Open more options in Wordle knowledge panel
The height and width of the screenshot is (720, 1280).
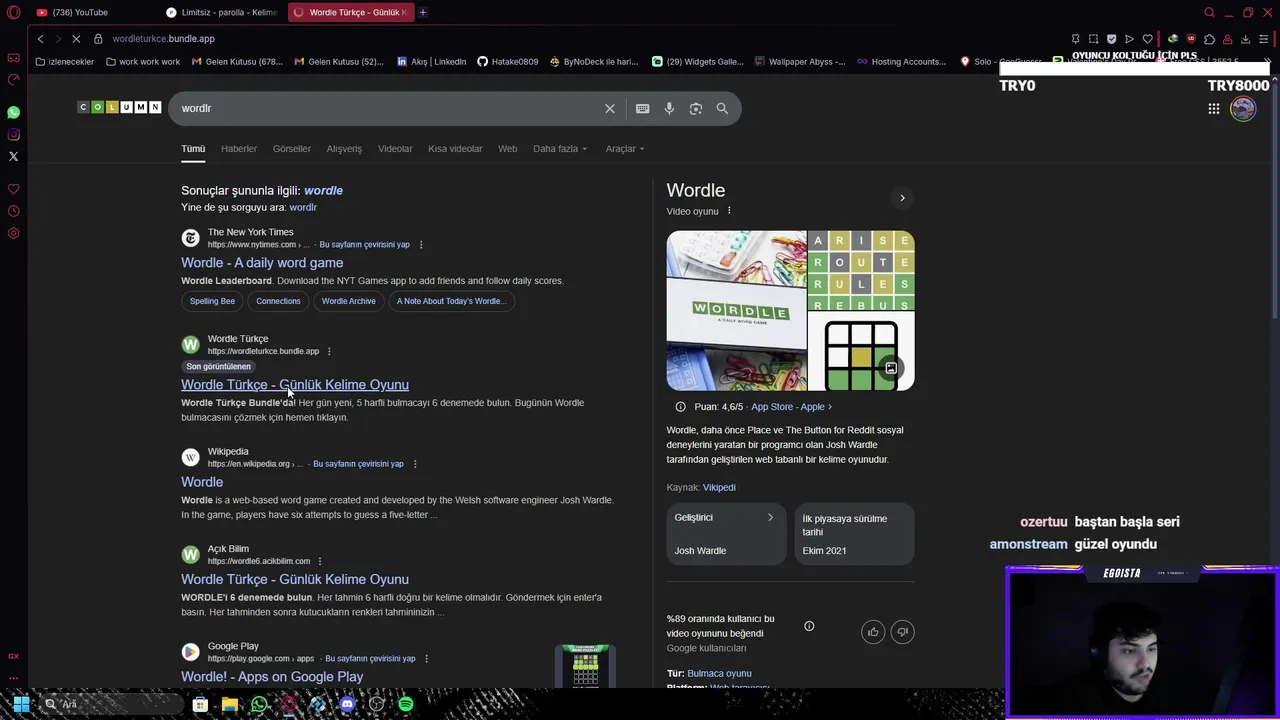(x=729, y=211)
